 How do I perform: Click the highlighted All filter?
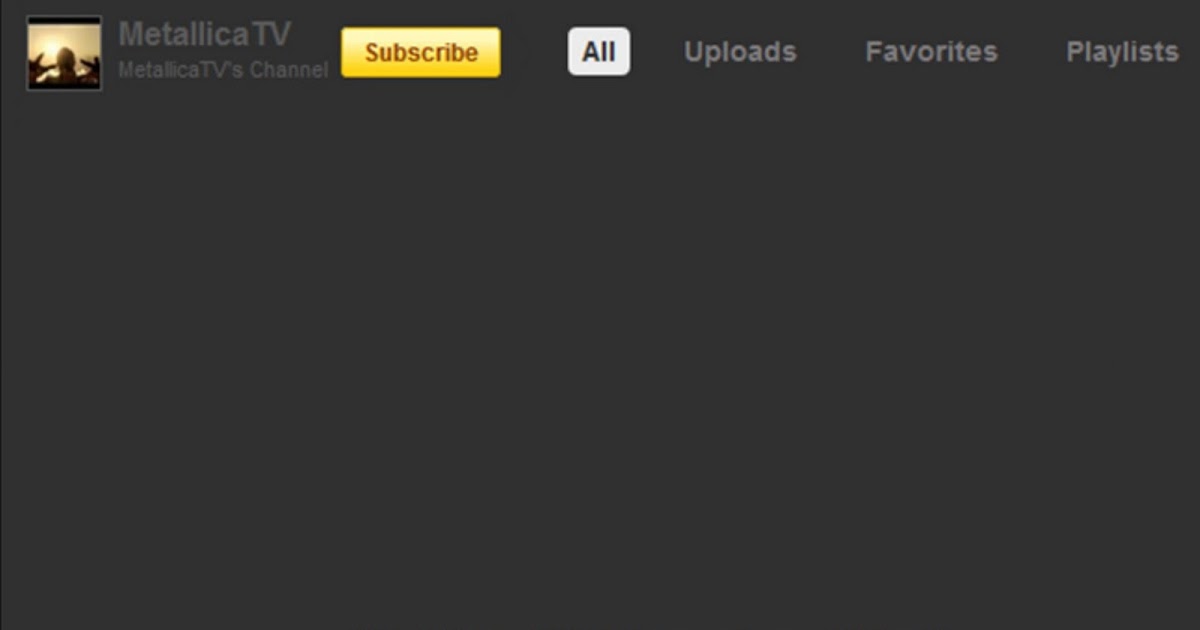(x=599, y=51)
